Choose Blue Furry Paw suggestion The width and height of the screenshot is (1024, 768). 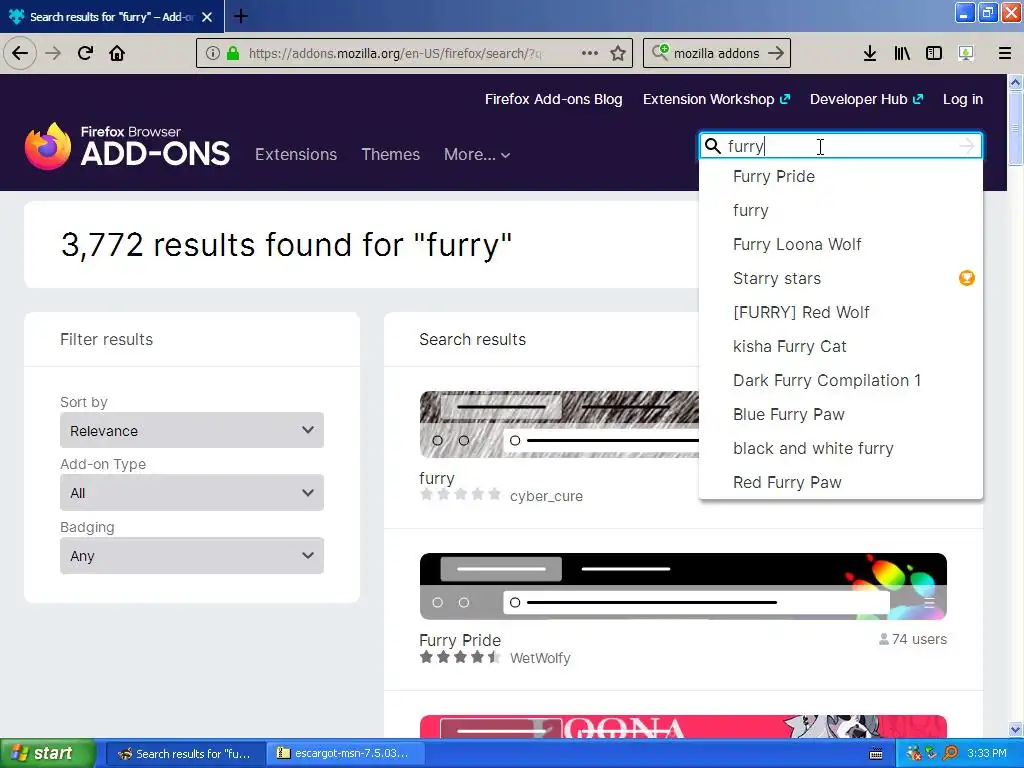[840, 414]
